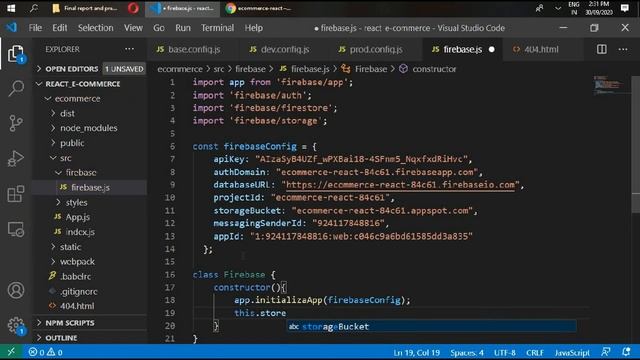
Task: Open the Source Control view
Action: click(x=16, y=123)
